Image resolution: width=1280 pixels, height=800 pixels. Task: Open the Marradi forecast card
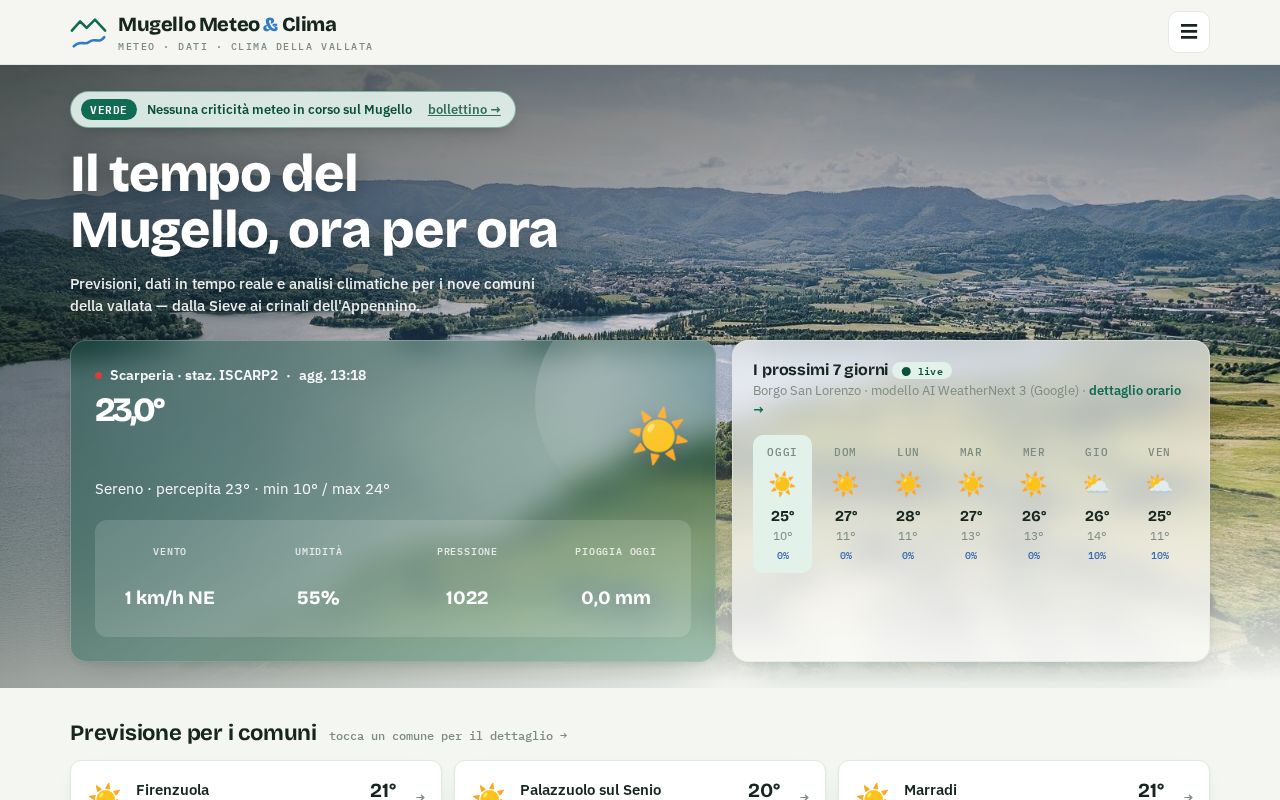point(1024,781)
